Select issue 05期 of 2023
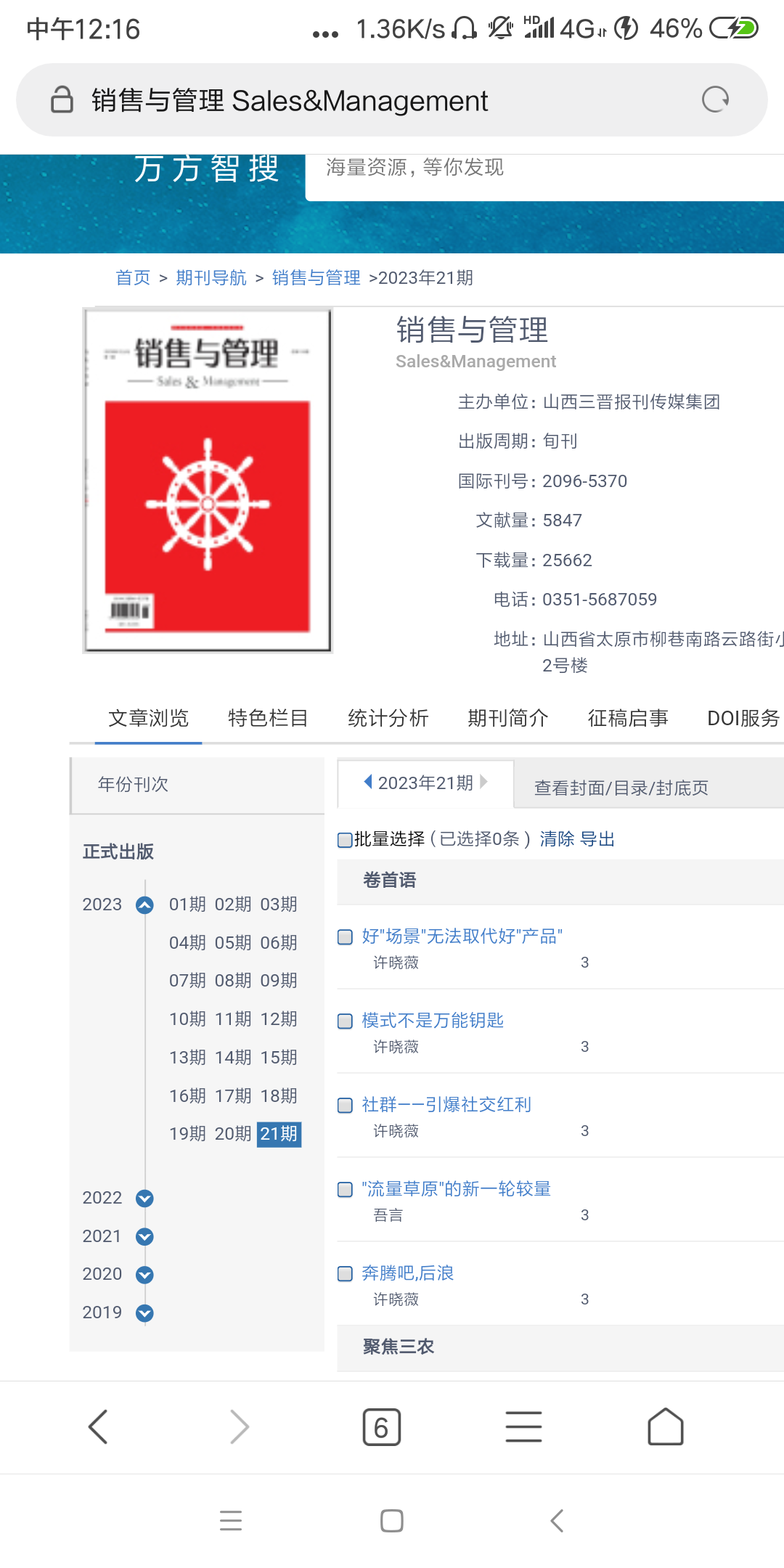The width and height of the screenshot is (784, 1568). [234, 943]
